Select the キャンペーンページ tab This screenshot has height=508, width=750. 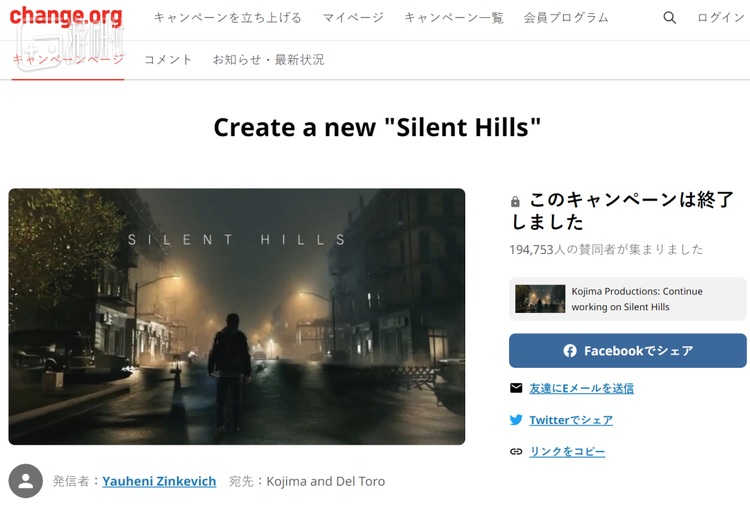pyautogui.click(x=68, y=60)
